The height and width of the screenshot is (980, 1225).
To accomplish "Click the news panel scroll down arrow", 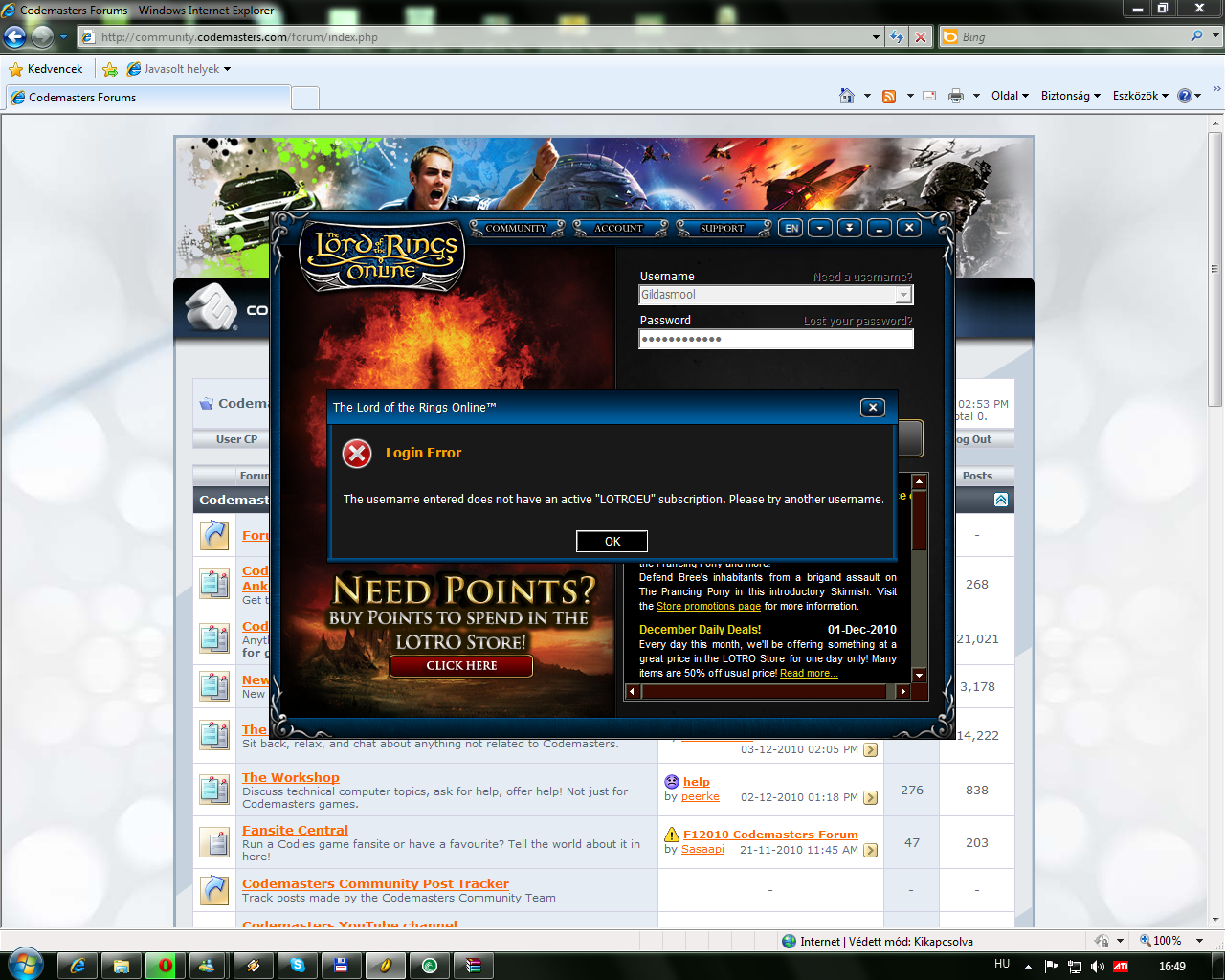I will [919, 676].
